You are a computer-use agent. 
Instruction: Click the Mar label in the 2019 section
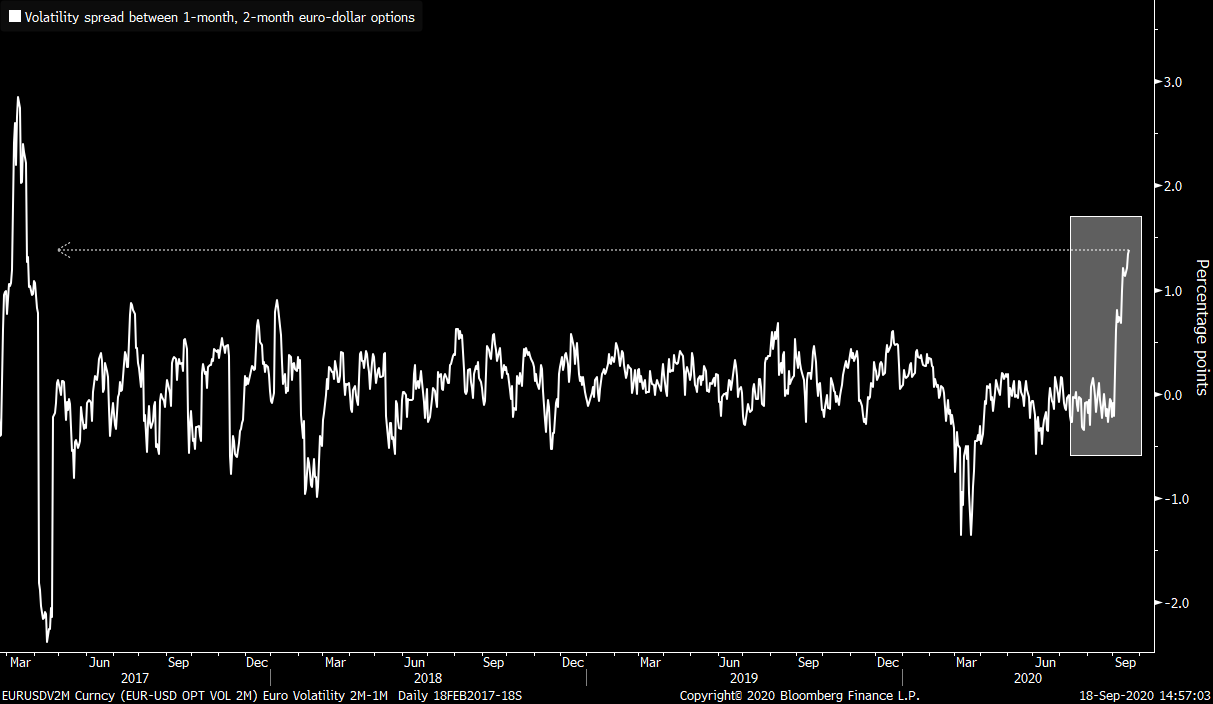pos(650,662)
